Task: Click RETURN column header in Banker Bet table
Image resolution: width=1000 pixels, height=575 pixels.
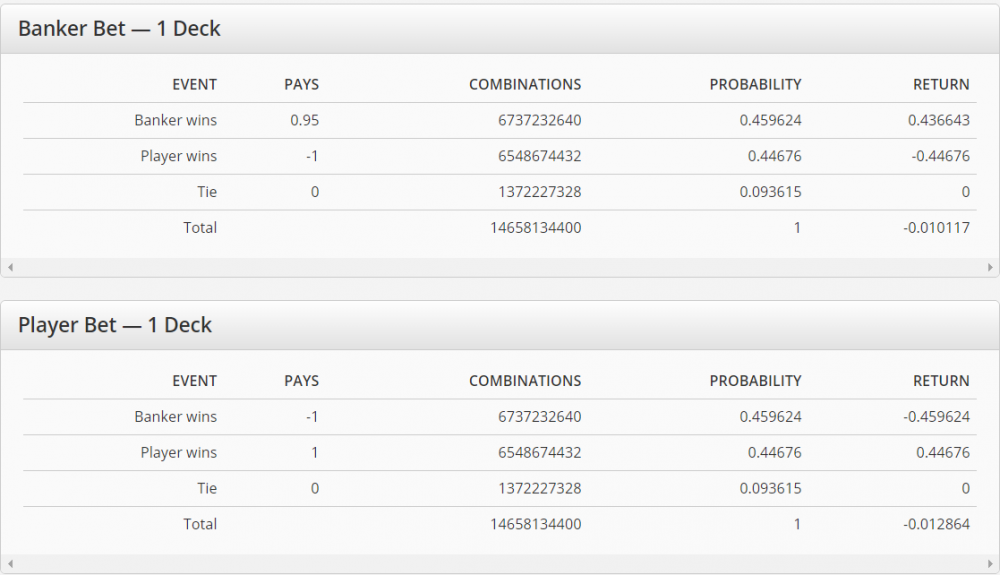Action: [x=941, y=84]
